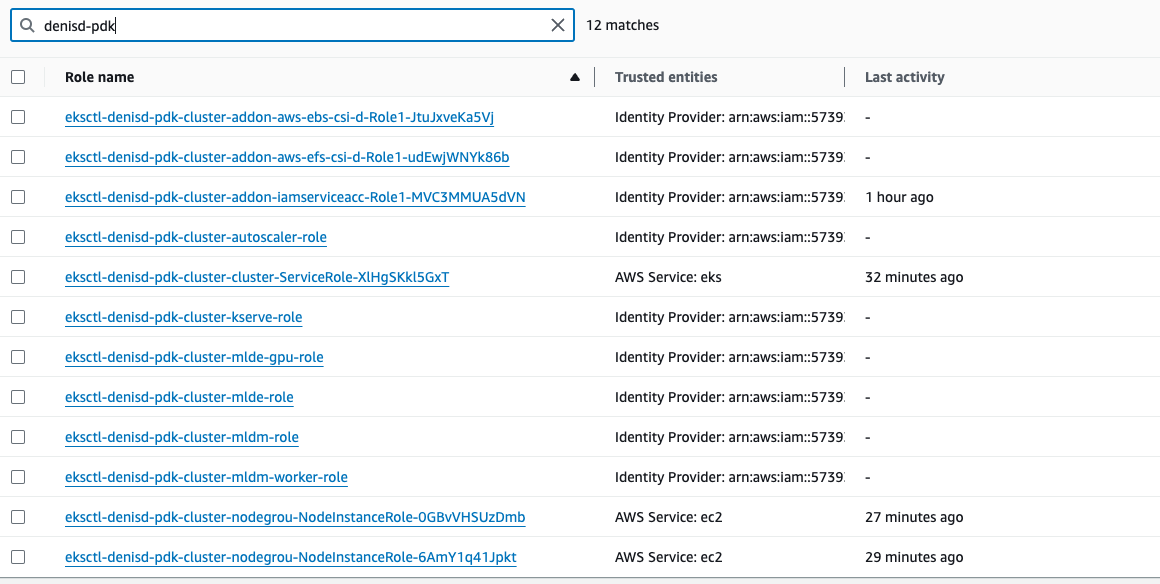The width and height of the screenshot is (1160, 584).
Task: Open eksctl-denisd-pdk-cluster-mlde-role link
Action: [x=179, y=397]
